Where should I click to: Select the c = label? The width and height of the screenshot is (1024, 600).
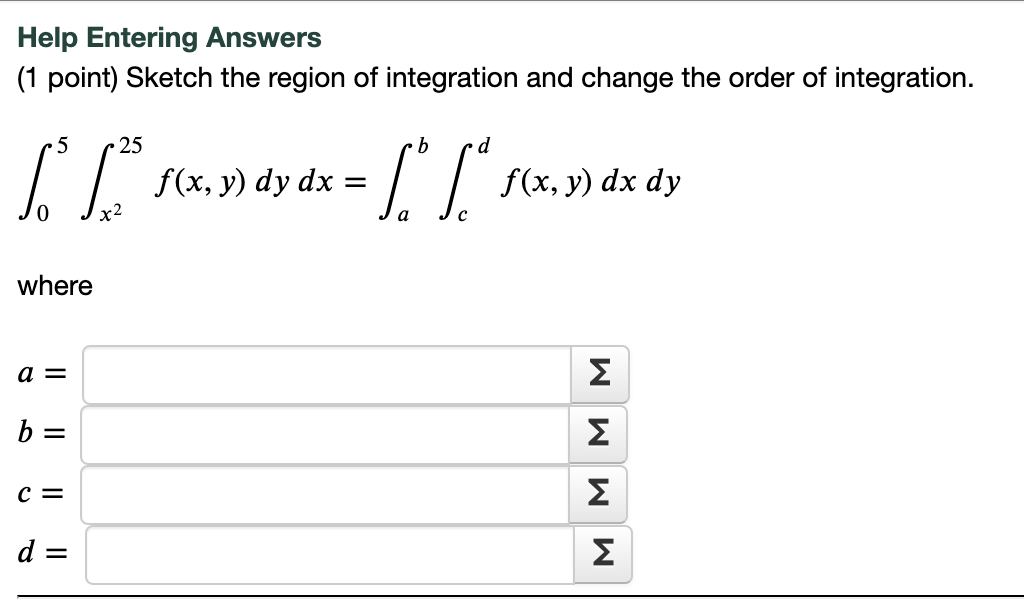40,494
